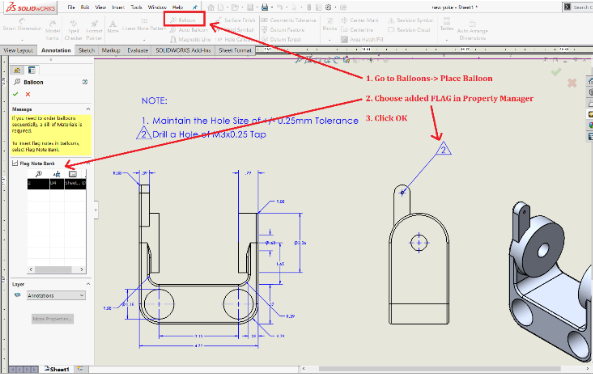This screenshot has width=593, height=374.
Task: Print the drawing using the printer icon
Action: coord(264,7)
